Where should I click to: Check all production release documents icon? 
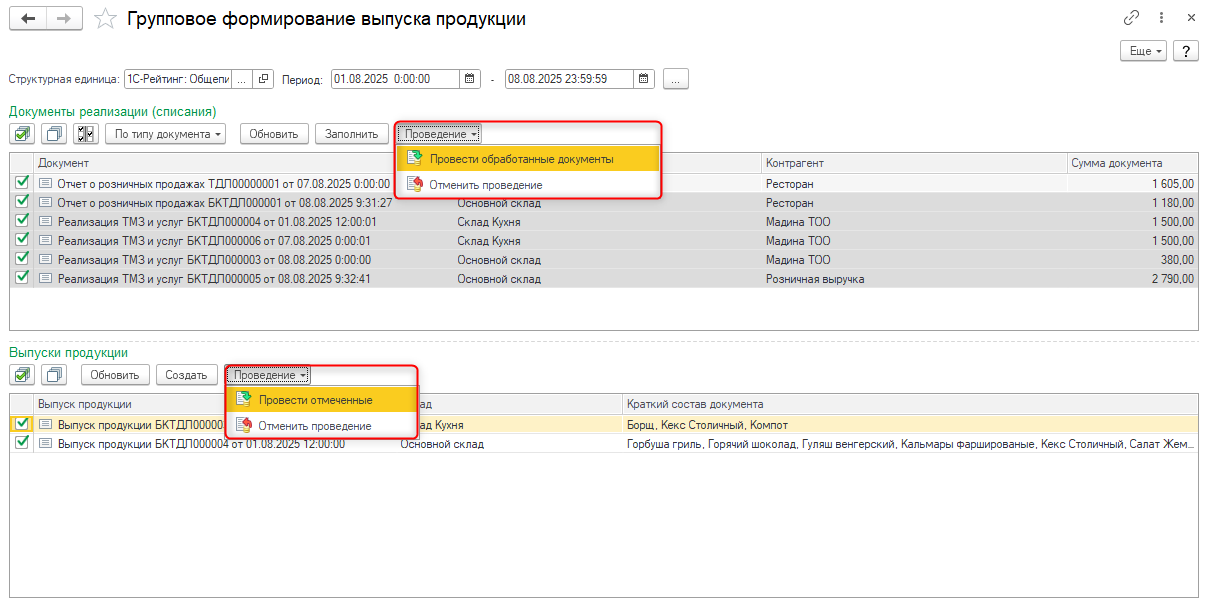point(23,374)
